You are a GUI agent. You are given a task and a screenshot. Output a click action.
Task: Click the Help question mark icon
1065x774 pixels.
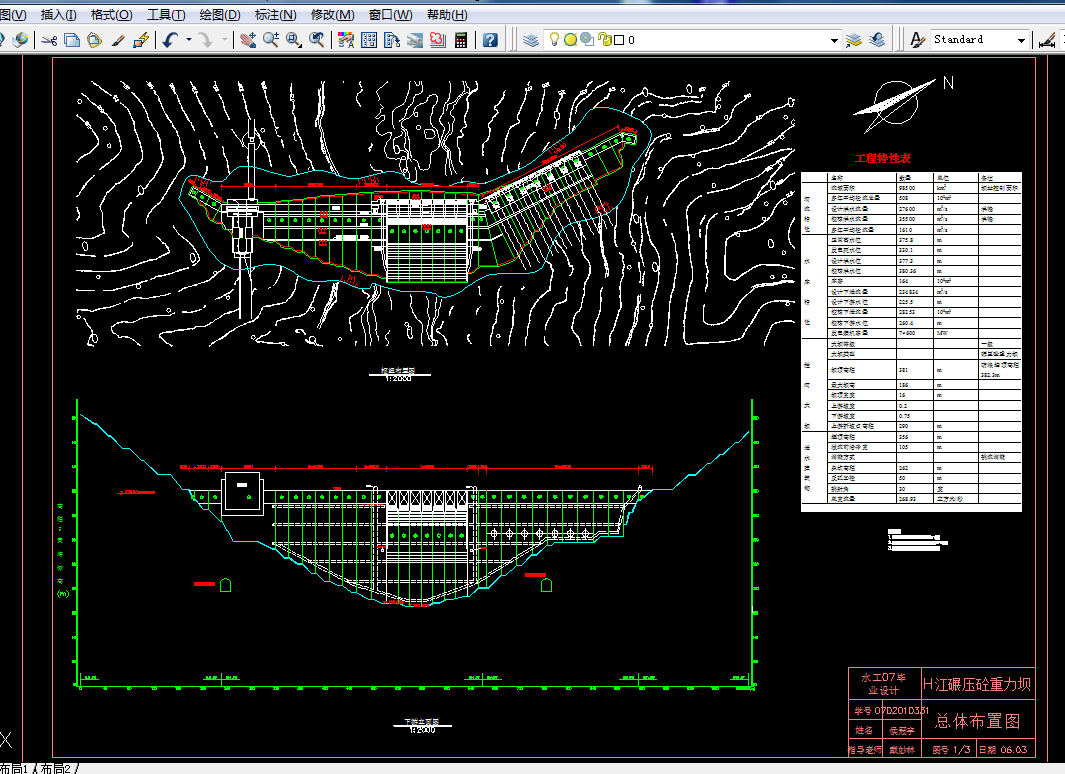(490, 41)
